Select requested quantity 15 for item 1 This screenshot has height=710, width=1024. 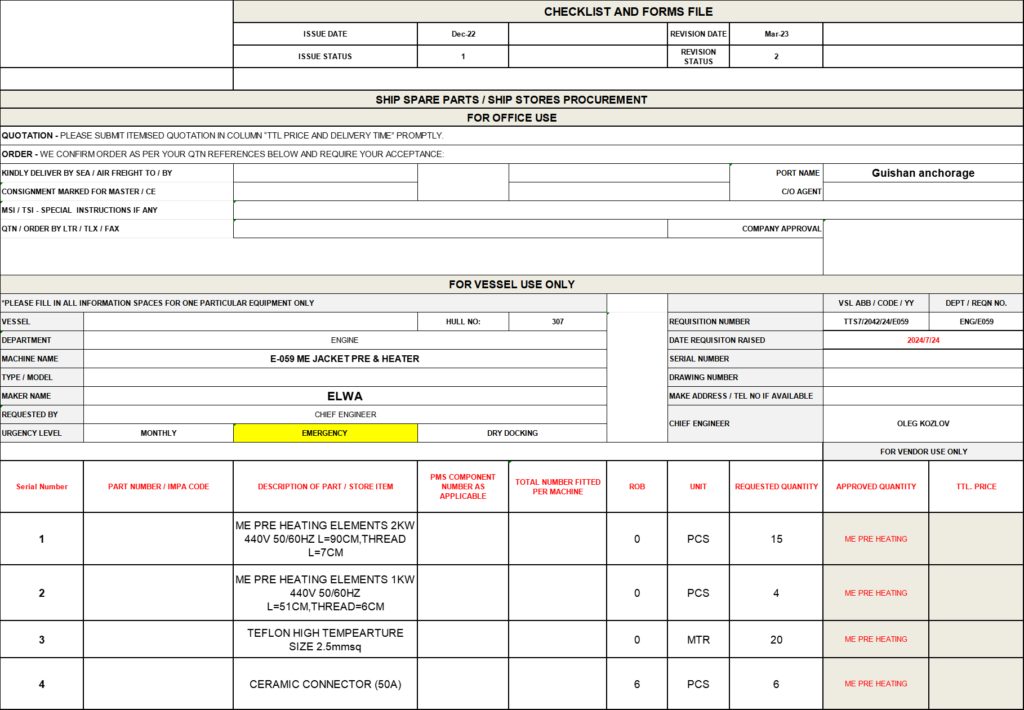click(775, 539)
